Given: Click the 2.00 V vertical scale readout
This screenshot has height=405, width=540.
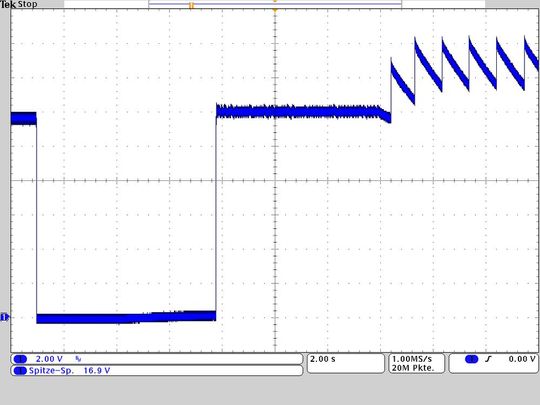Looking at the screenshot, I should (49, 359).
